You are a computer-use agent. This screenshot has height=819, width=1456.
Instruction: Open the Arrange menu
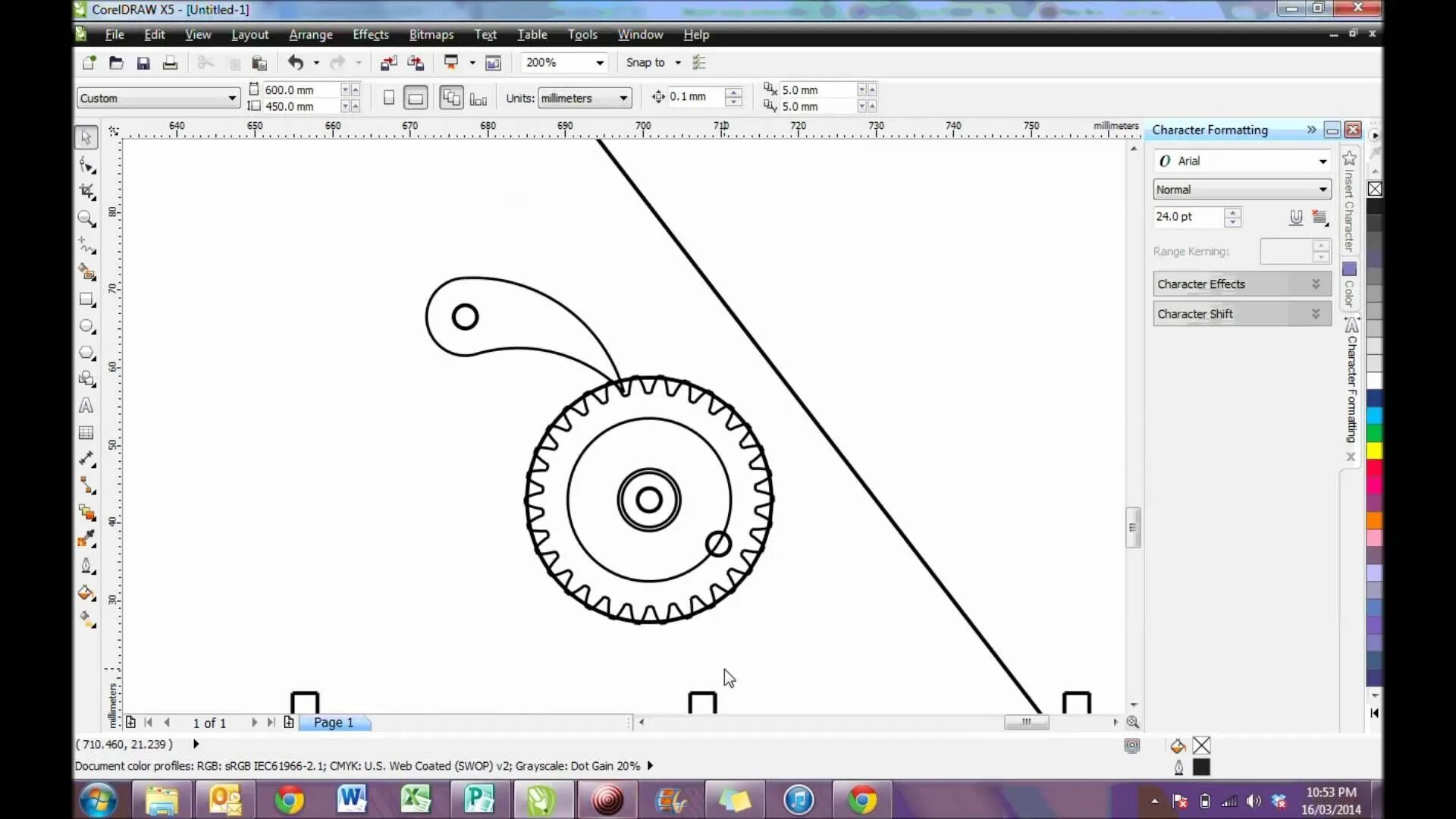click(x=310, y=35)
